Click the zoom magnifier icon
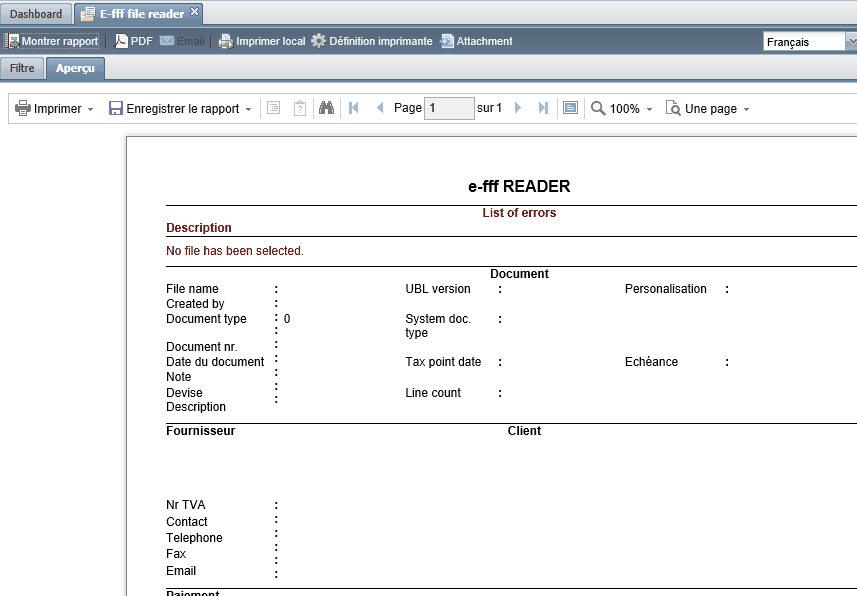The image size is (857, 596). [598, 108]
